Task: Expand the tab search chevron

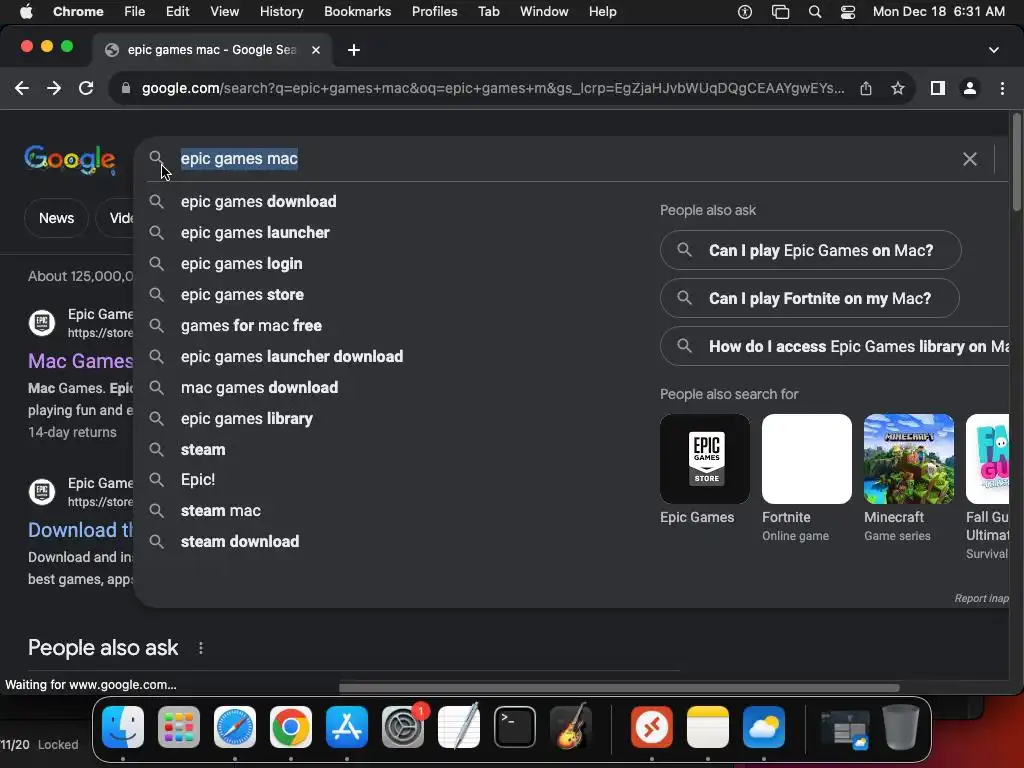Action: tap(993, 50)
